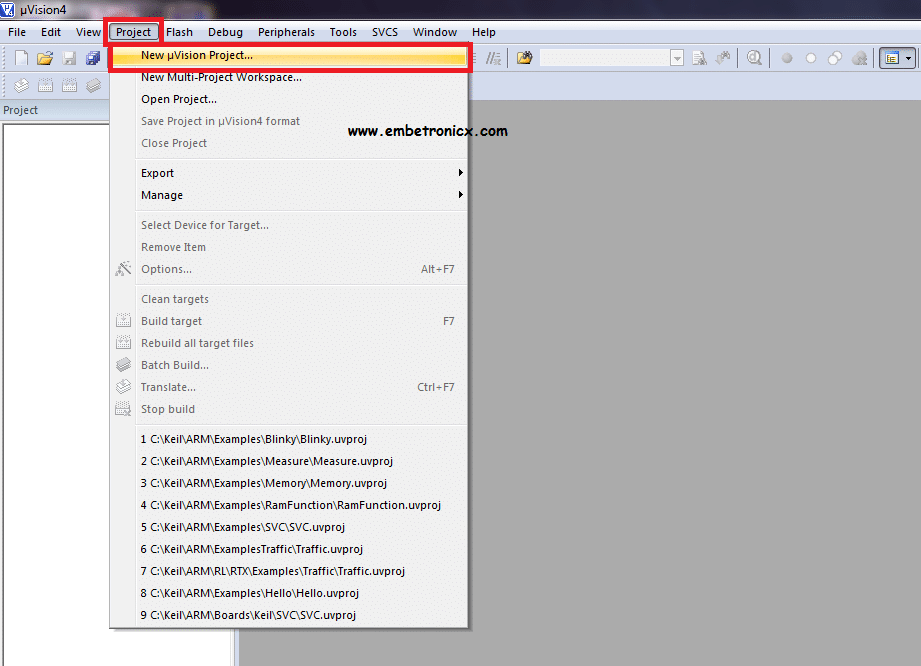Image resolution: width=921 pixels, height=666 pixels.
Task: Open recent project Memory.uvproj
Action: pyautogui.click(x=290, y=483)
